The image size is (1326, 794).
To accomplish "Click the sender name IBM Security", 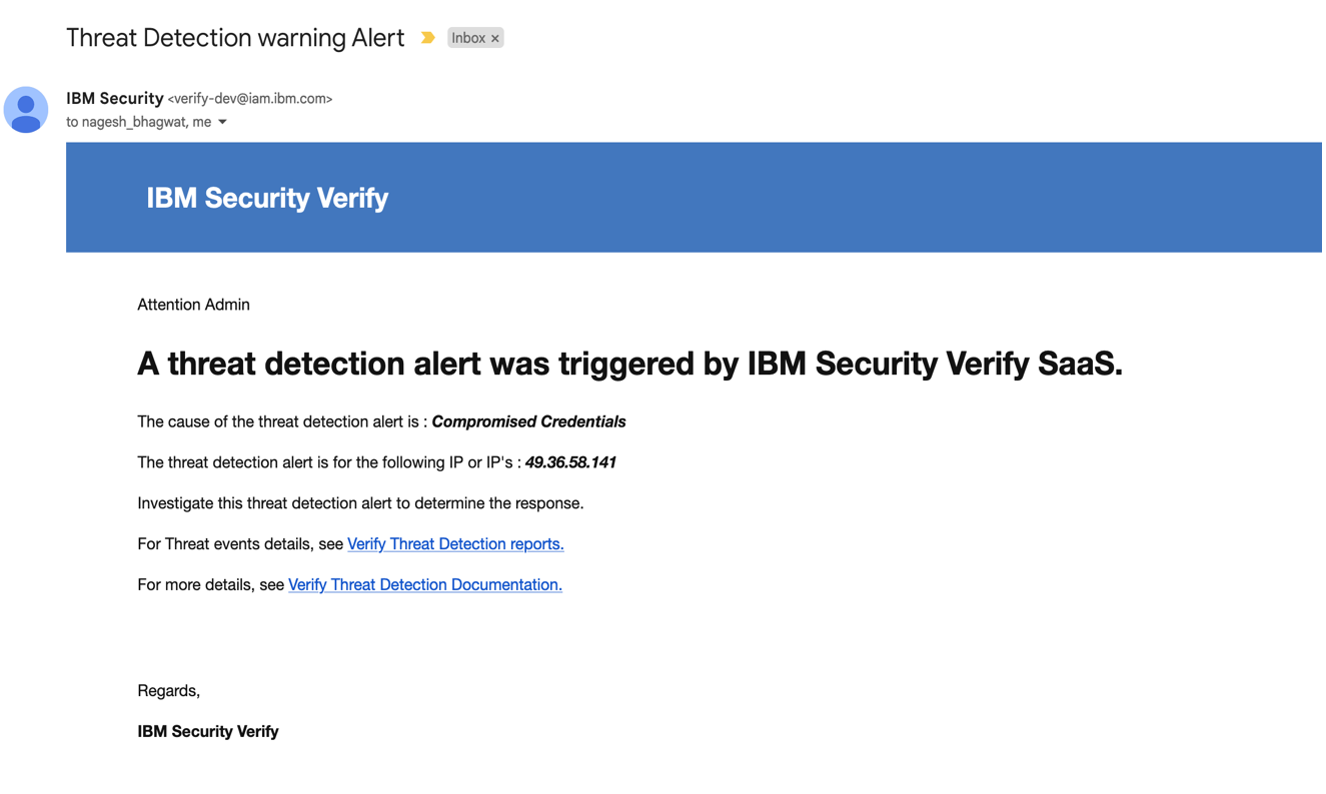I will click(114, 98).
